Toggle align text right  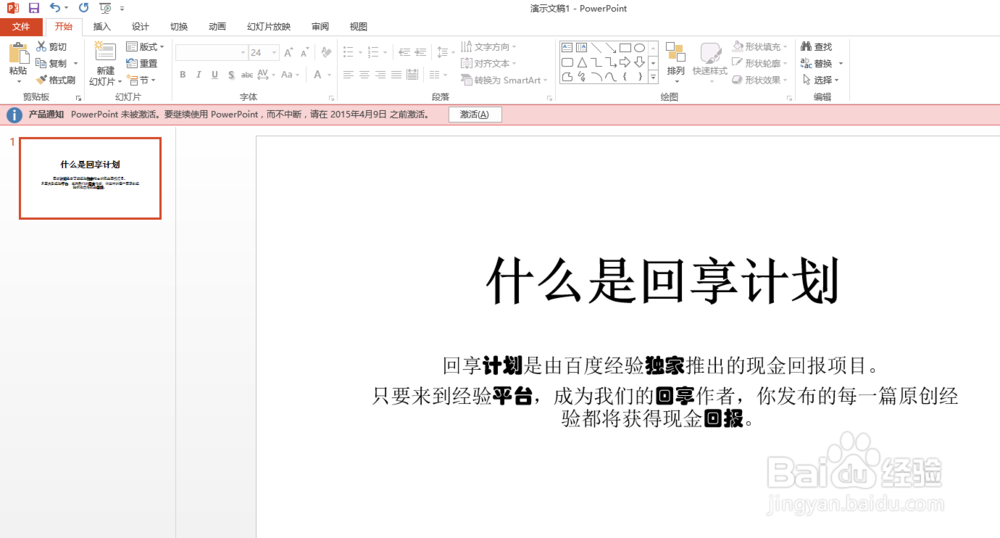(380, 75)
